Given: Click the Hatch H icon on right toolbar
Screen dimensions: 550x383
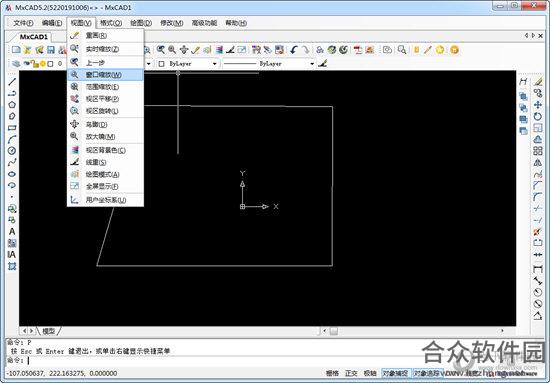Looking at the screenshot, I should [523, 82].
